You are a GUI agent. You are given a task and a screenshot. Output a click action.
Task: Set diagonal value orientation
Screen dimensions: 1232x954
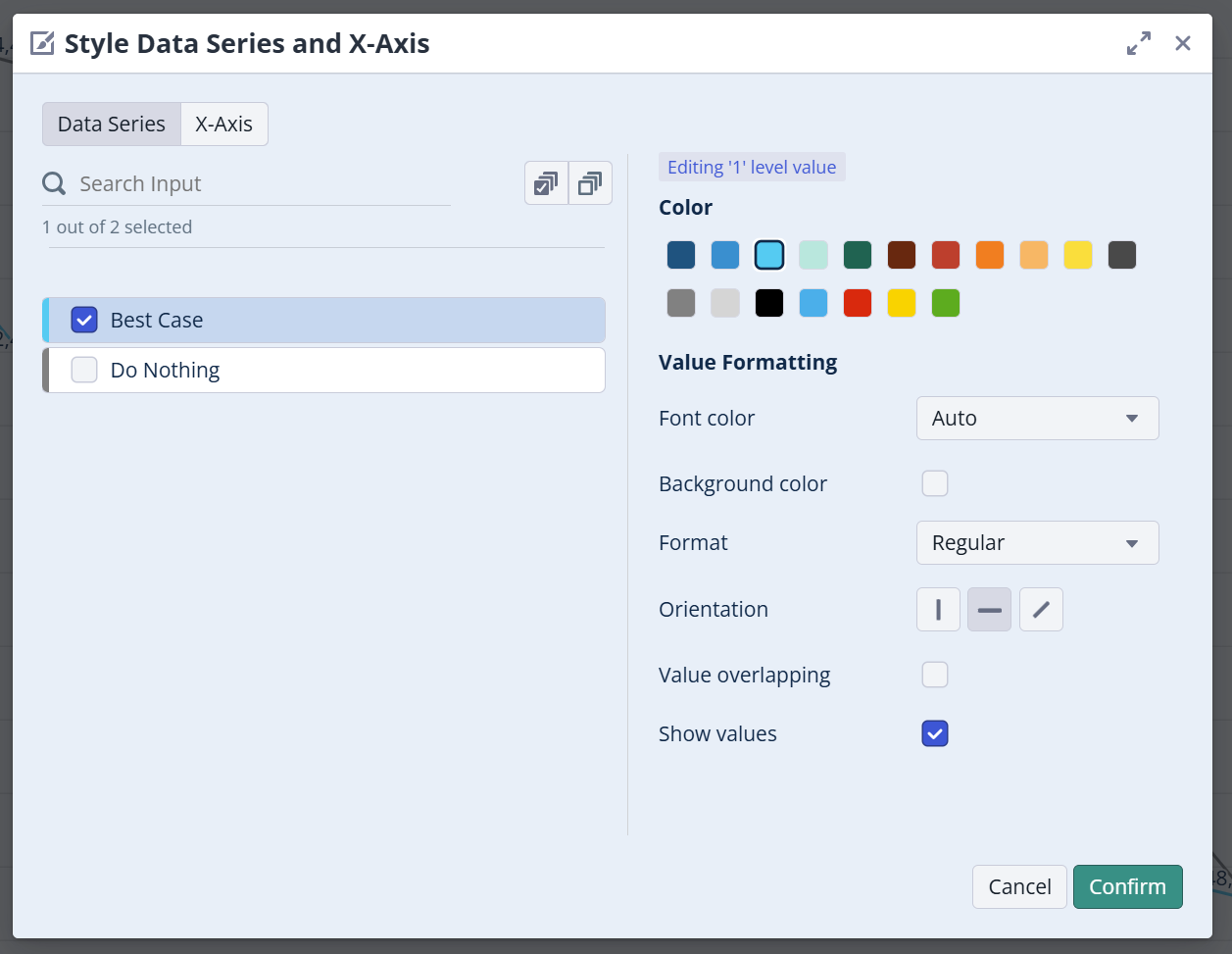coord(1041,610)
